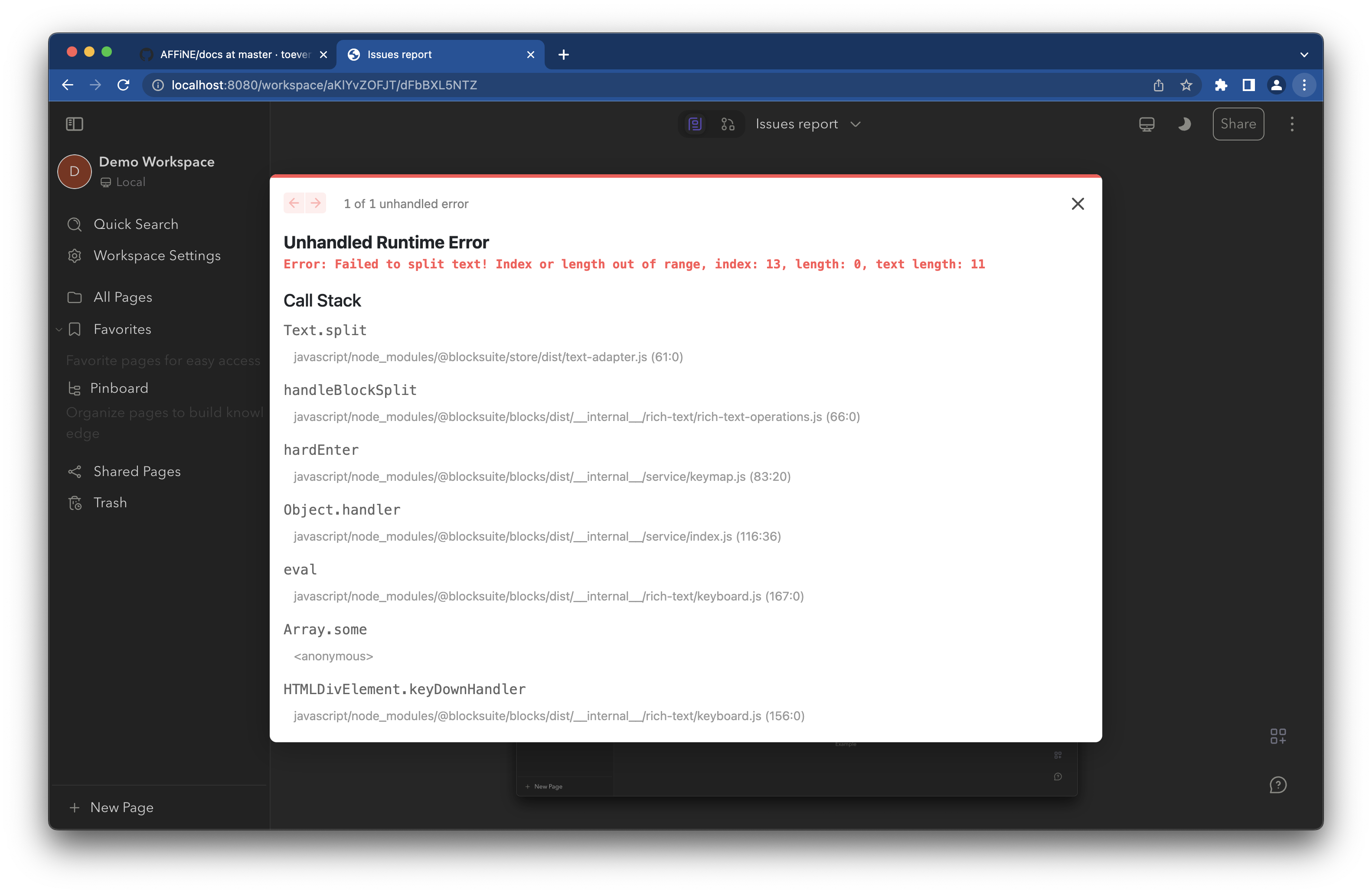Image resolution: width=1372 pixels, height=894 pixels.
Task: Click the desktop client icon near Share
Action: click(1147, 124)
